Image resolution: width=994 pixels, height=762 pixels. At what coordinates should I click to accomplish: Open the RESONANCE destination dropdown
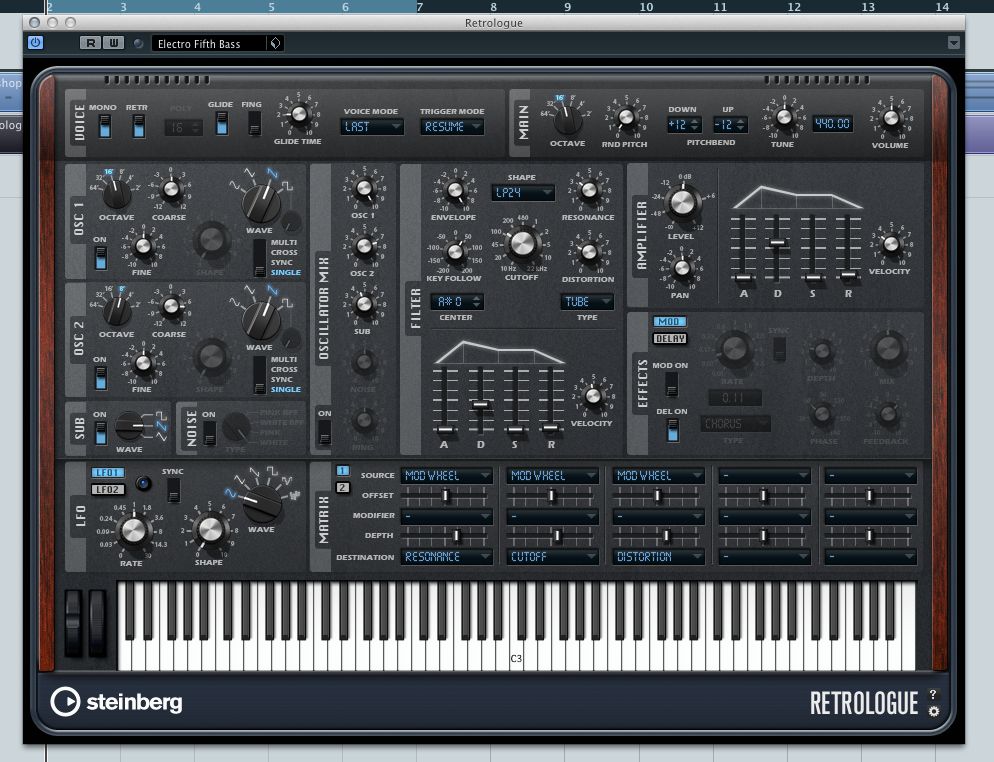[x=447, y=557]
